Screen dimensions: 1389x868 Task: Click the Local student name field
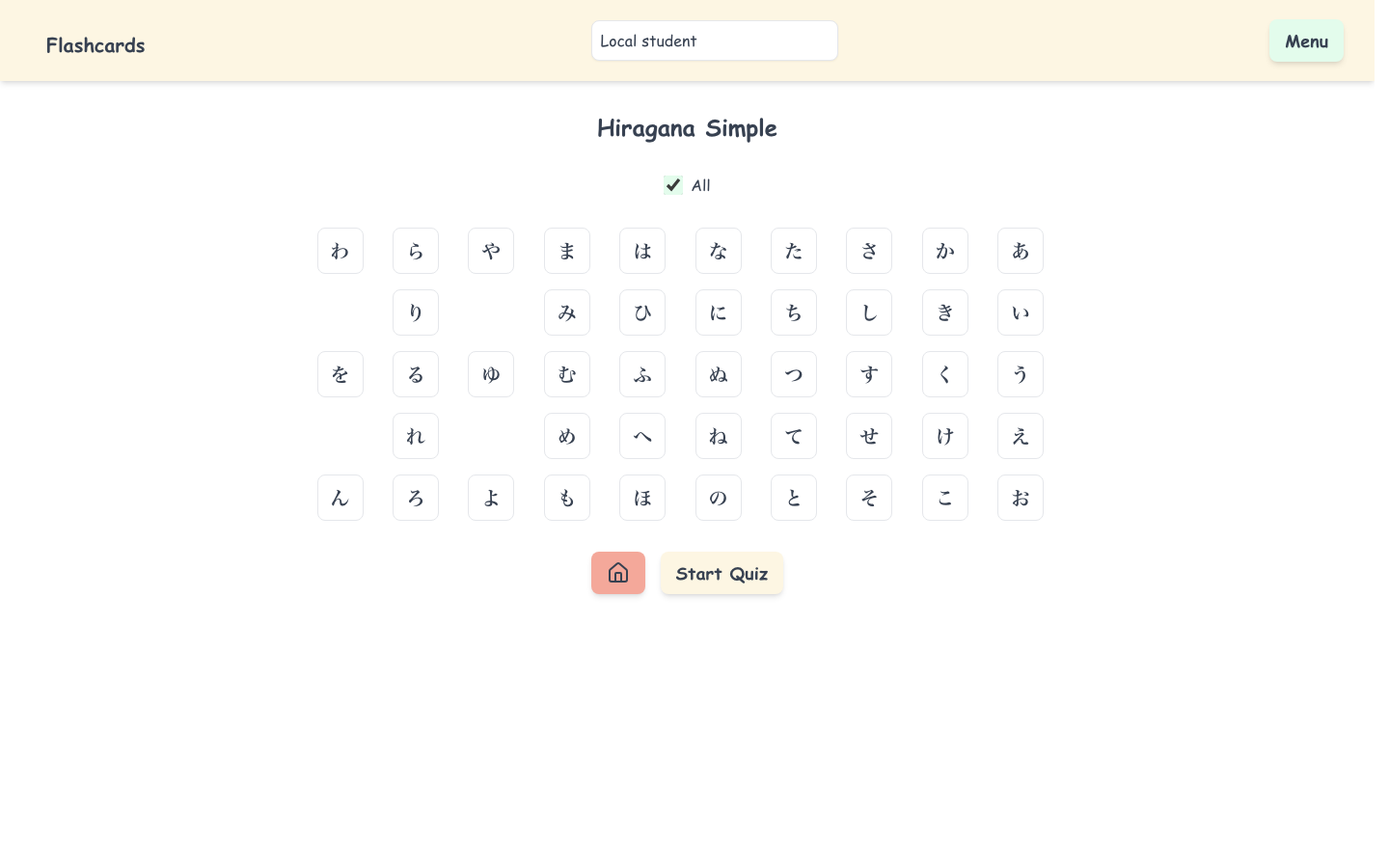click(x=715, y=41)
